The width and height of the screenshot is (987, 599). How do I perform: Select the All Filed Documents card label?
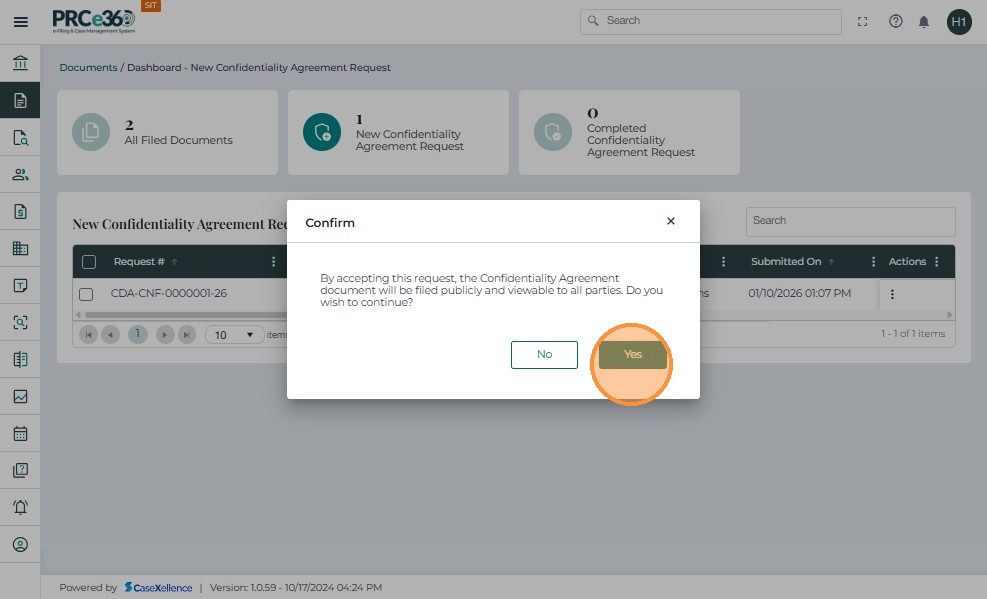(x=178, y=140)
